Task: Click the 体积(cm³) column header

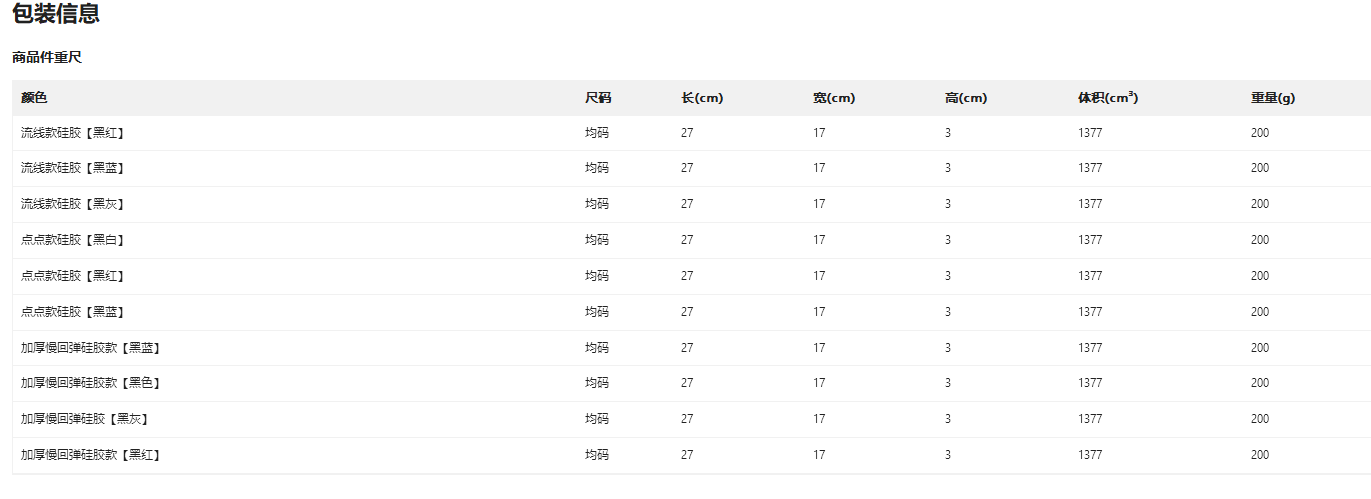Action: (x=1108, y=98)
